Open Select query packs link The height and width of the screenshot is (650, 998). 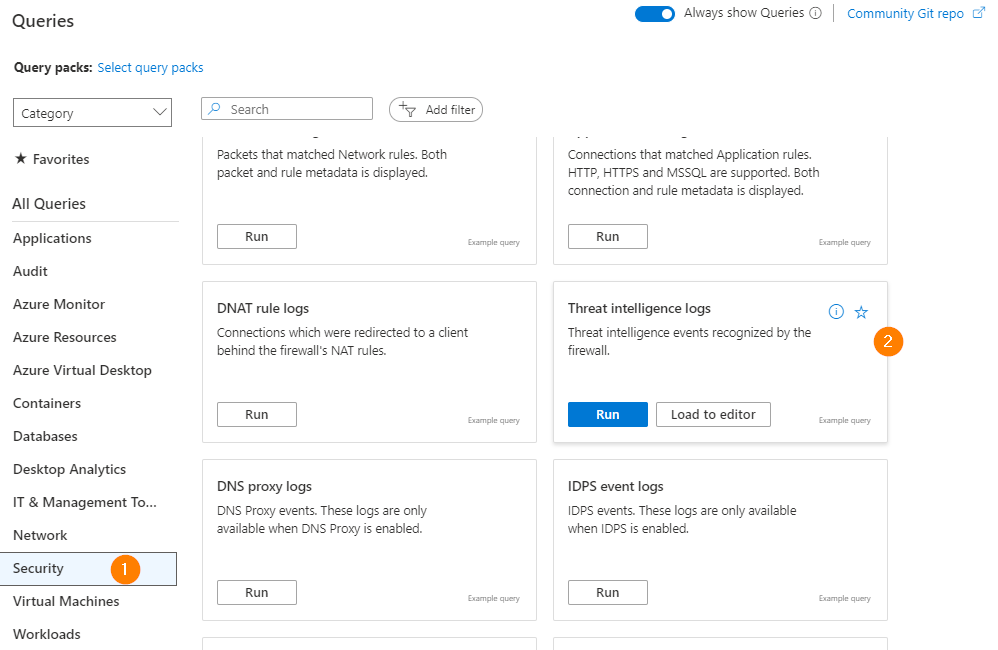(150, 67)
